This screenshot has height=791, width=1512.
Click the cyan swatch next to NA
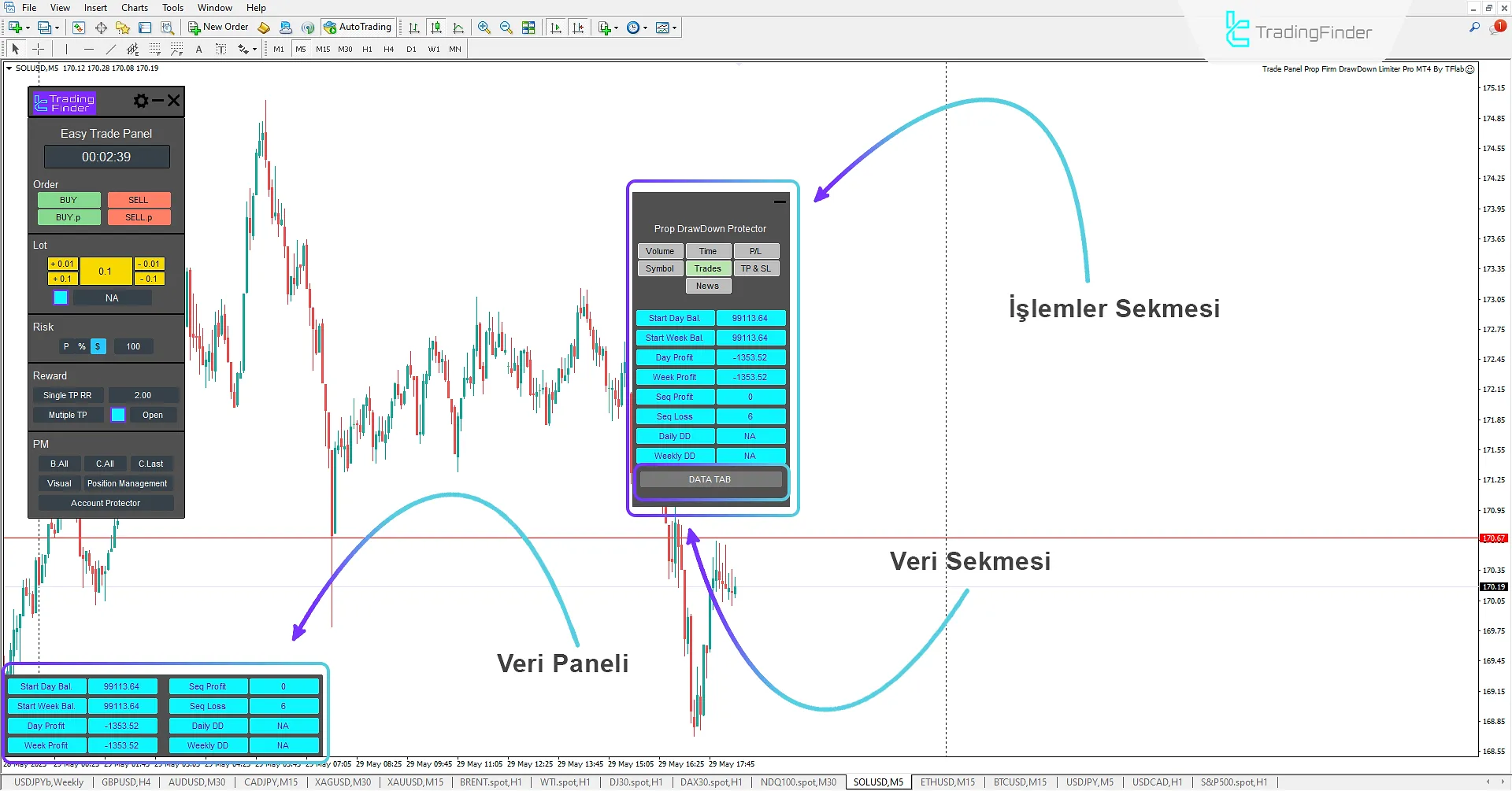60,298
